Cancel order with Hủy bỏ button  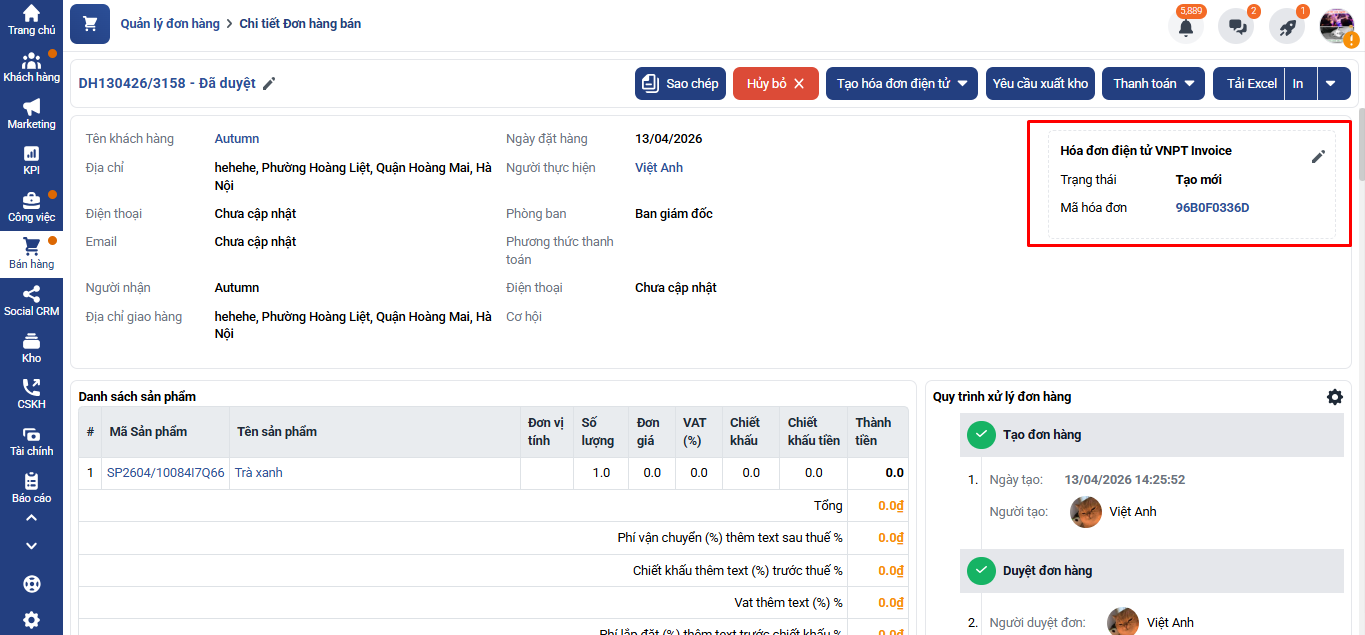coord(775,84)
